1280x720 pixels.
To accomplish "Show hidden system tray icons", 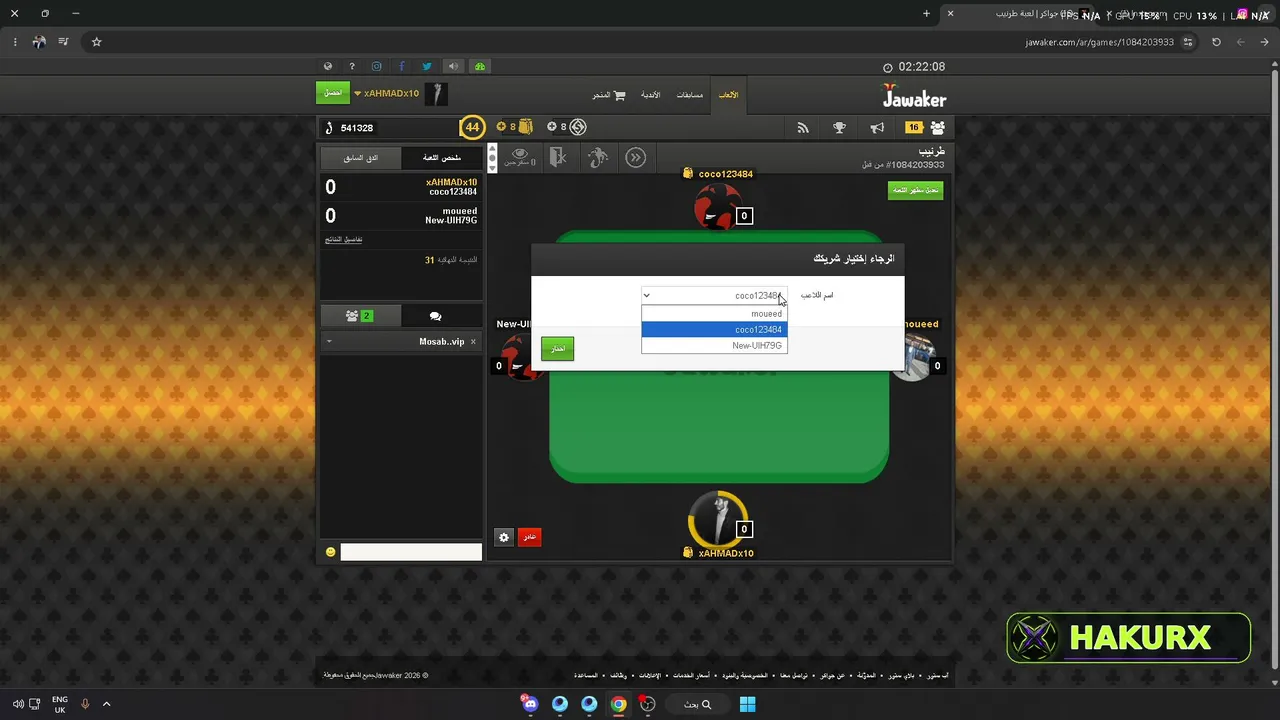I will click(x=106, y=704).
